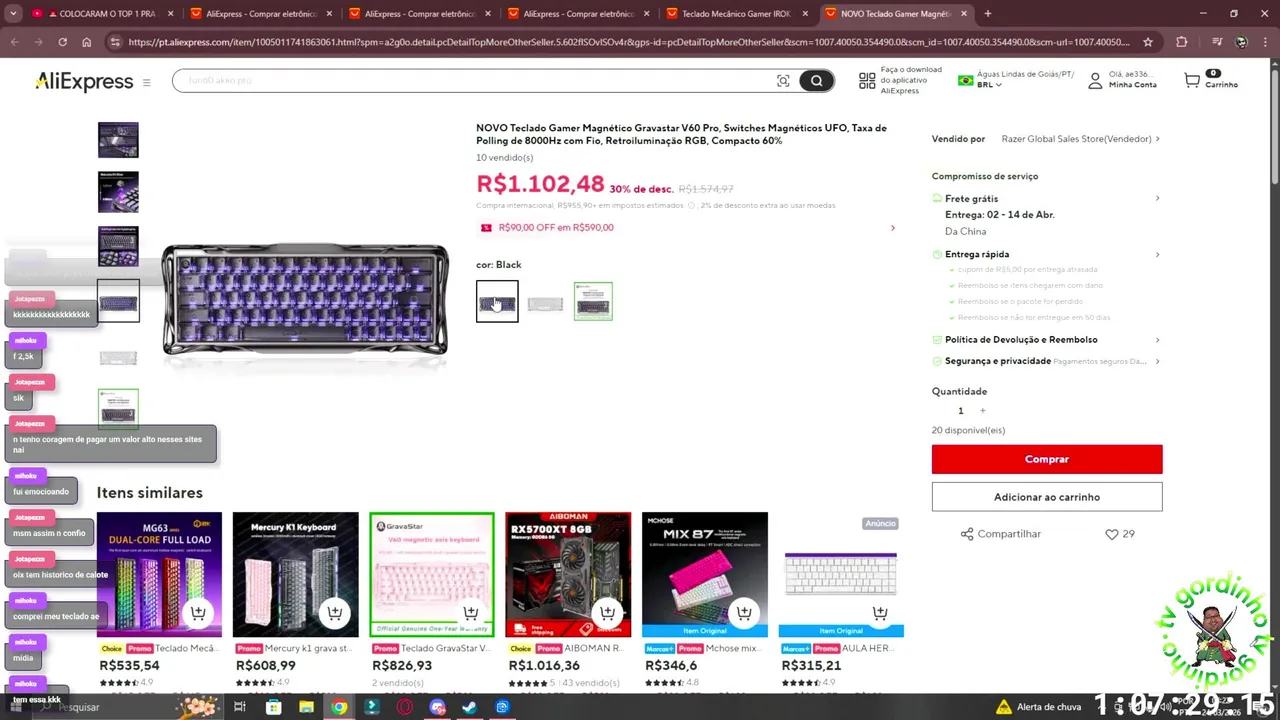
Task: Open a new browser tab
Action: point(987,14)
